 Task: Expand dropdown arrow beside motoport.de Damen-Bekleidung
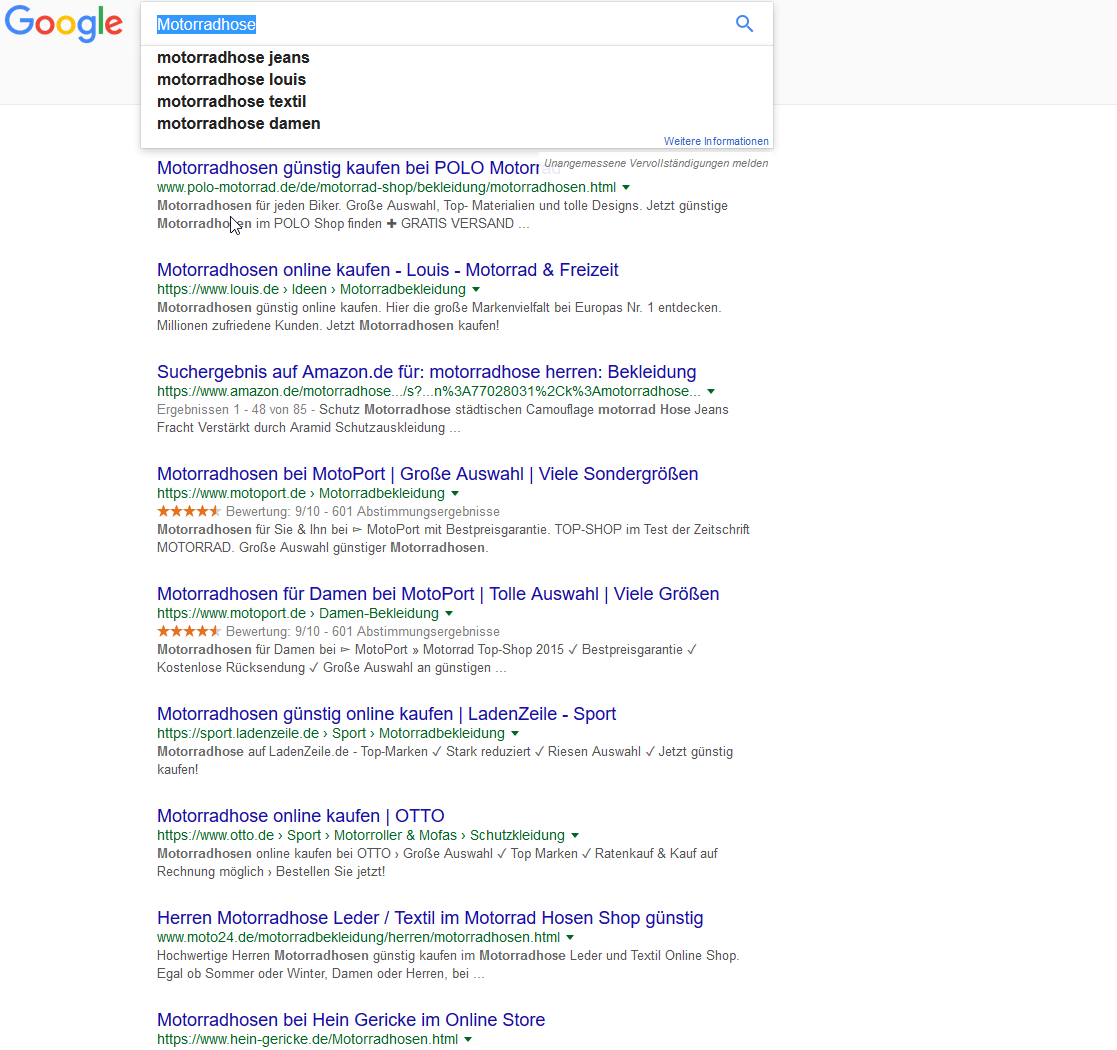[449, 613]
